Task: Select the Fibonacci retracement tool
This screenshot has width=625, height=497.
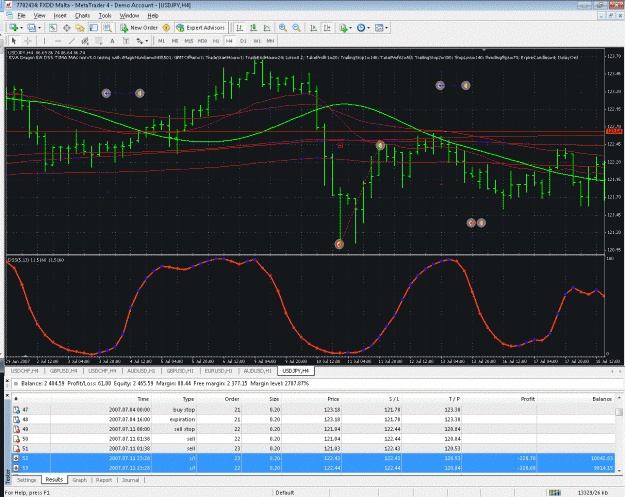Action: pyautogui.click(x=98, y=41)
